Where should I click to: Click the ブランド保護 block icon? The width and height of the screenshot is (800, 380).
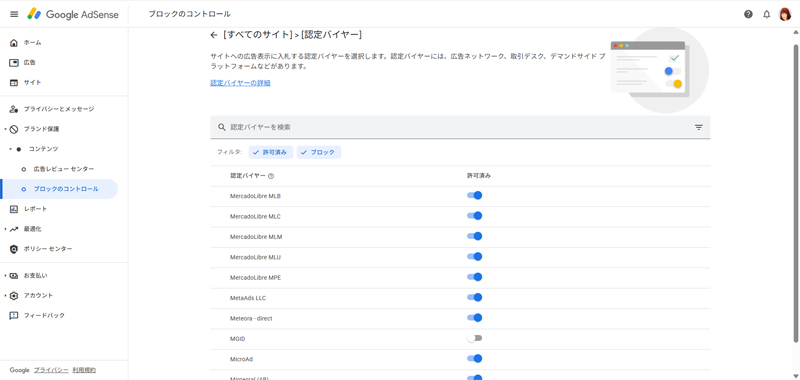pos(14,129)
